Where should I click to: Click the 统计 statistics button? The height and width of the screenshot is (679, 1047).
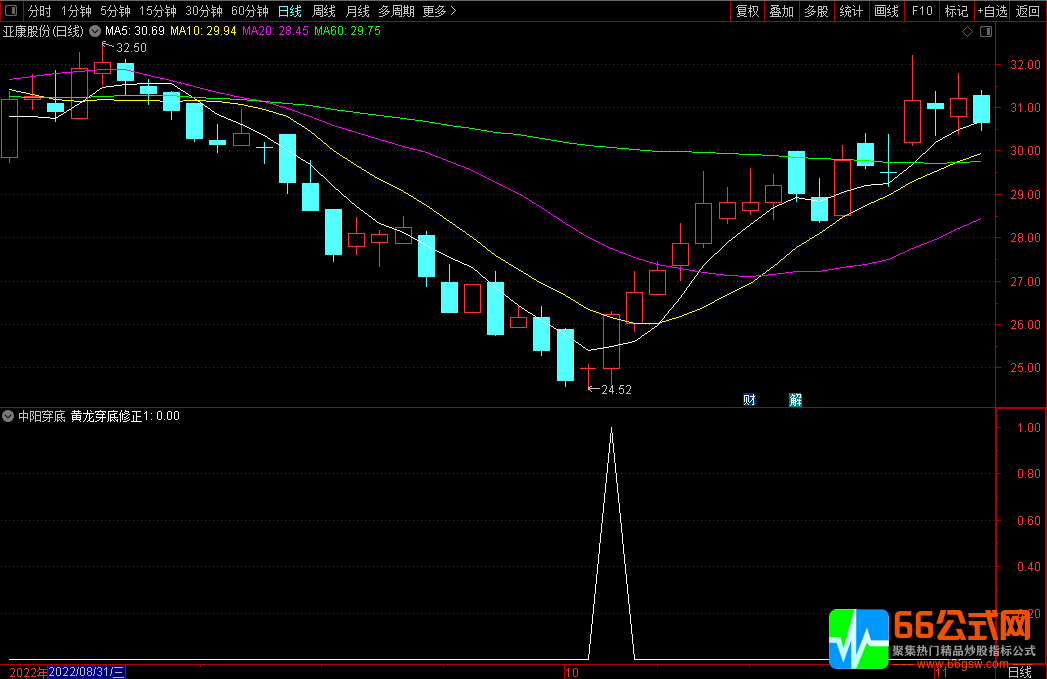(851, 11)
